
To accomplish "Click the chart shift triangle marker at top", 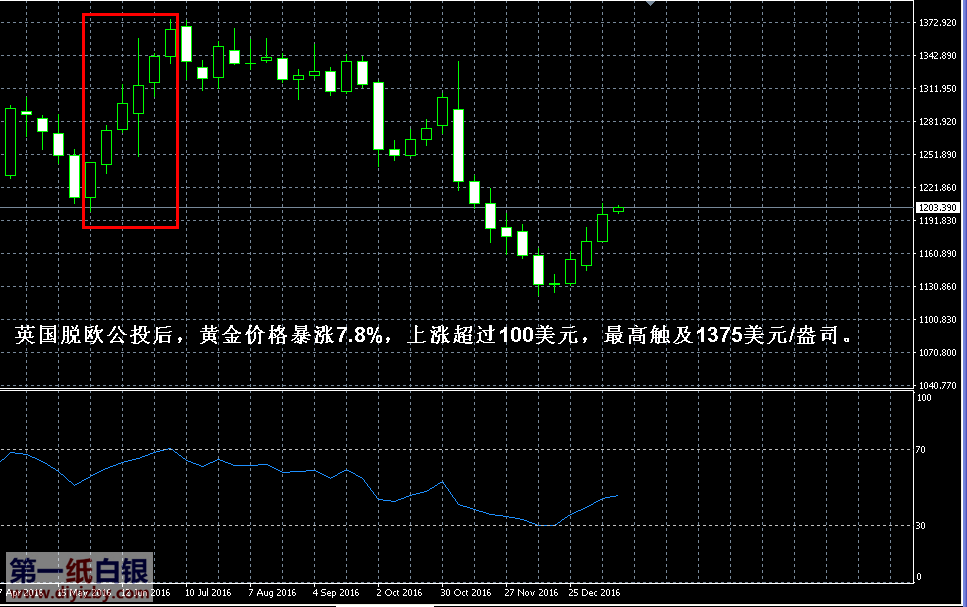I will [x=652, y=4].
